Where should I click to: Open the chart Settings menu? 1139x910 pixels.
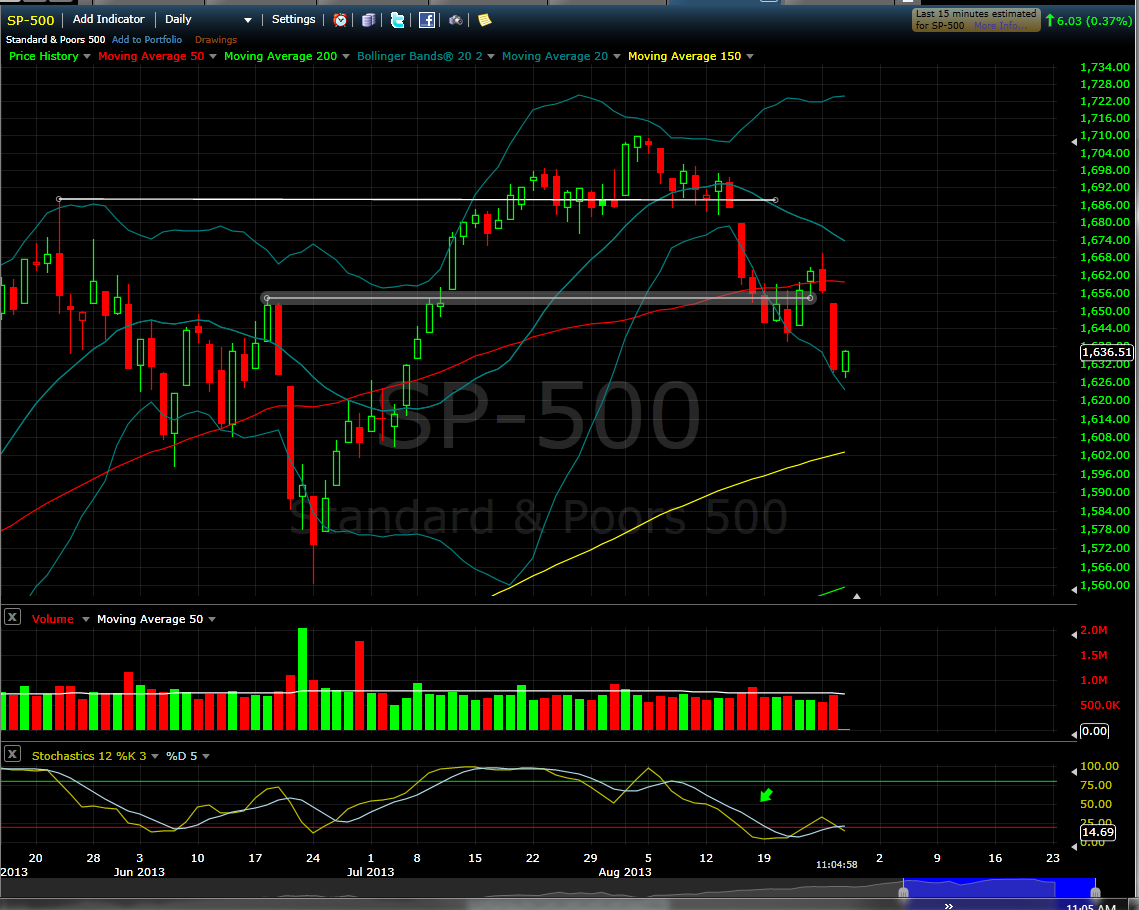coord(293,20)
